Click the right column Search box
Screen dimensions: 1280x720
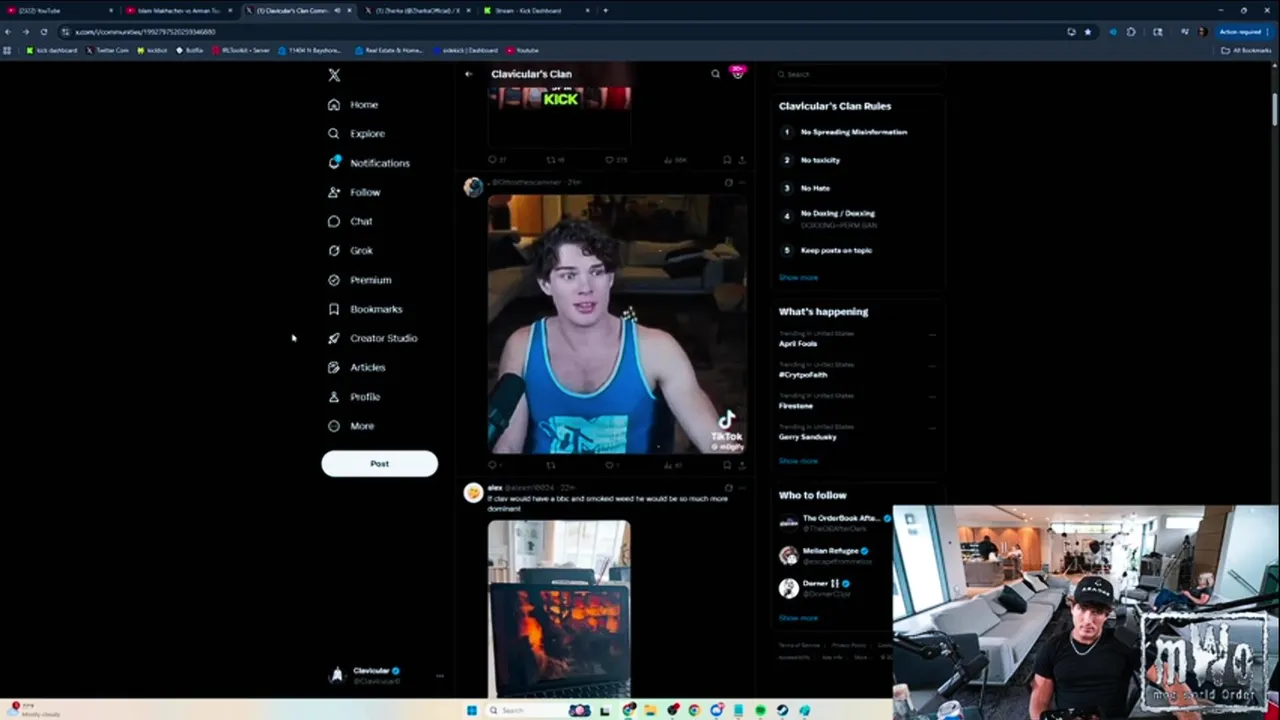pyautogui.click(x=858, y=74)
